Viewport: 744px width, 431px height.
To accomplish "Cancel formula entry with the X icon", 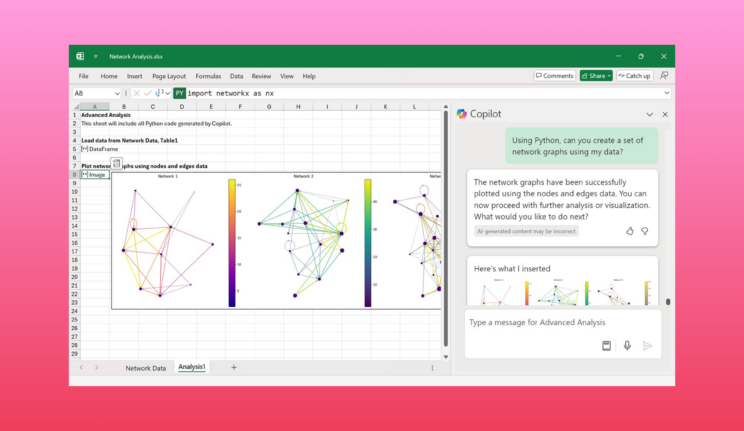I will pyautogui.click(x=137, y=94).
